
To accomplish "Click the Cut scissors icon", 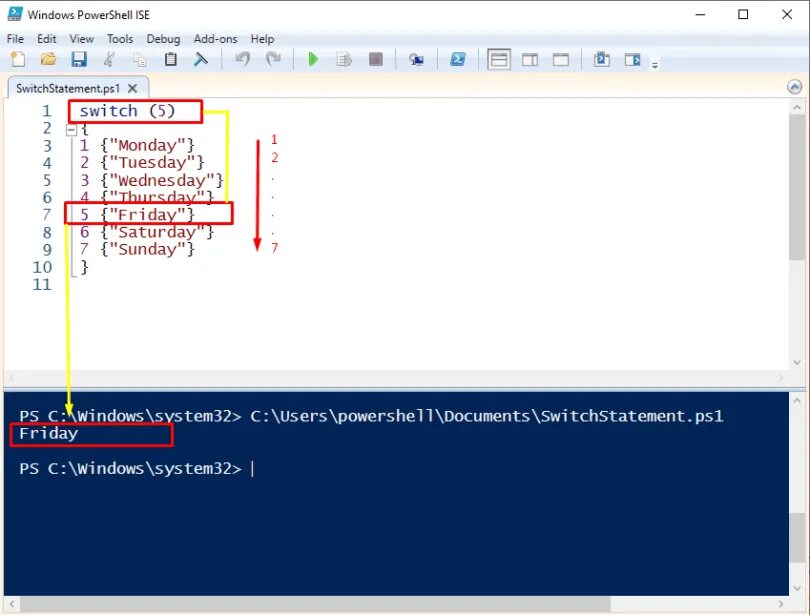I will pyautogui.click(x=109, y=59).
